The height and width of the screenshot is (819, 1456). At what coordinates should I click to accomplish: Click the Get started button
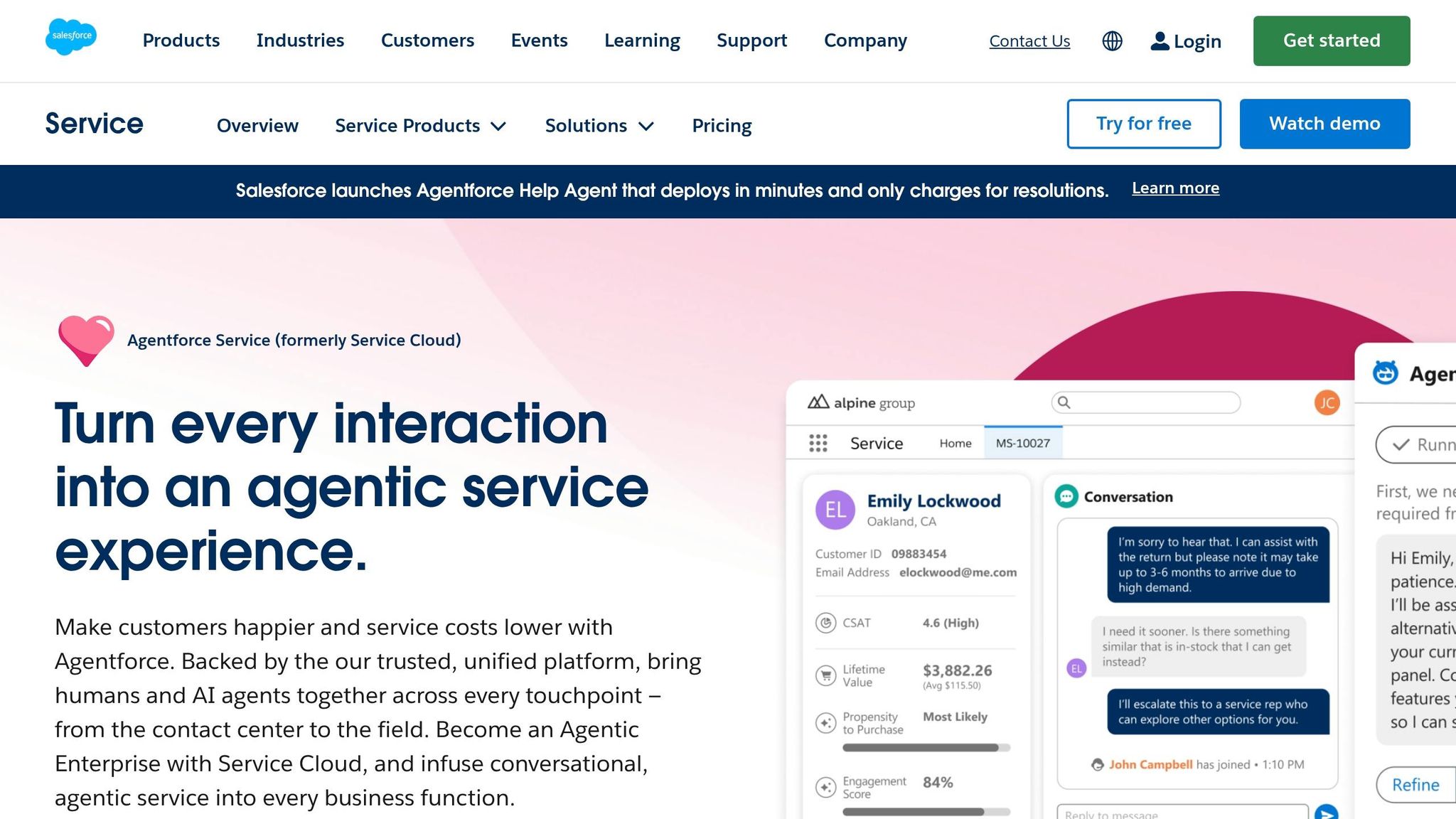click(x=1332, y=41)
